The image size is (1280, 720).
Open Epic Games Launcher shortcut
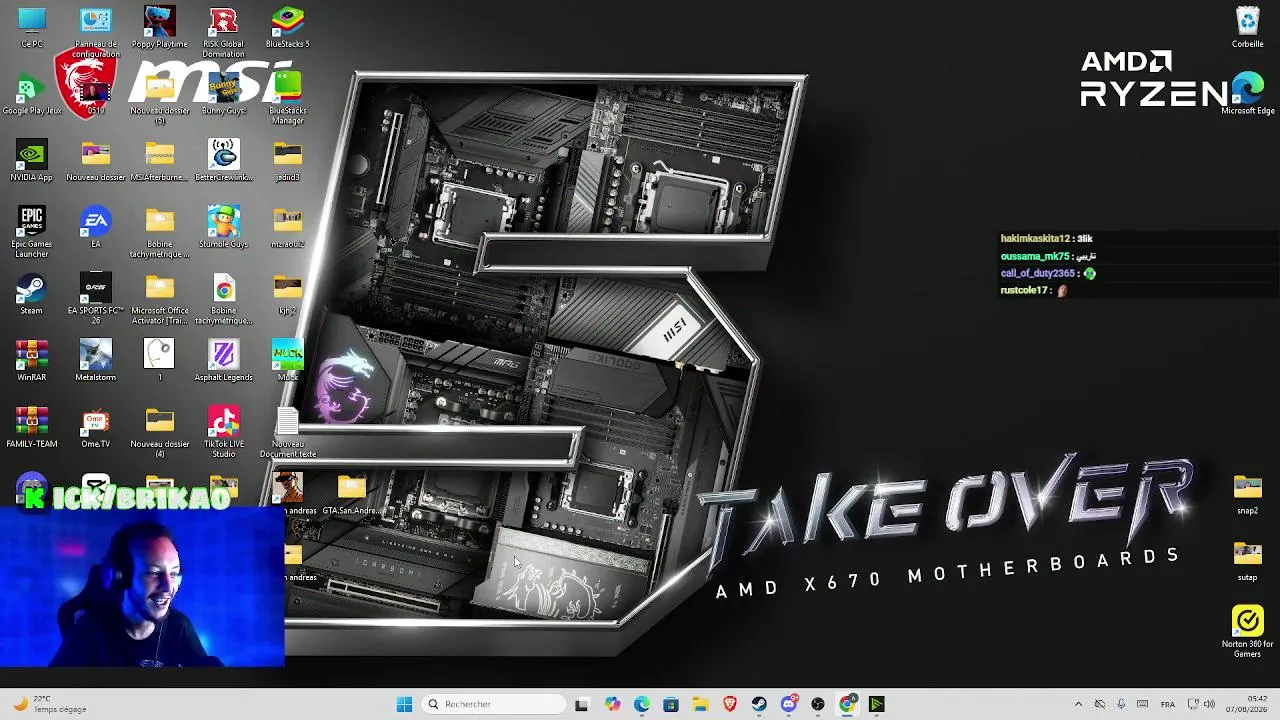[x=32, y=232]
